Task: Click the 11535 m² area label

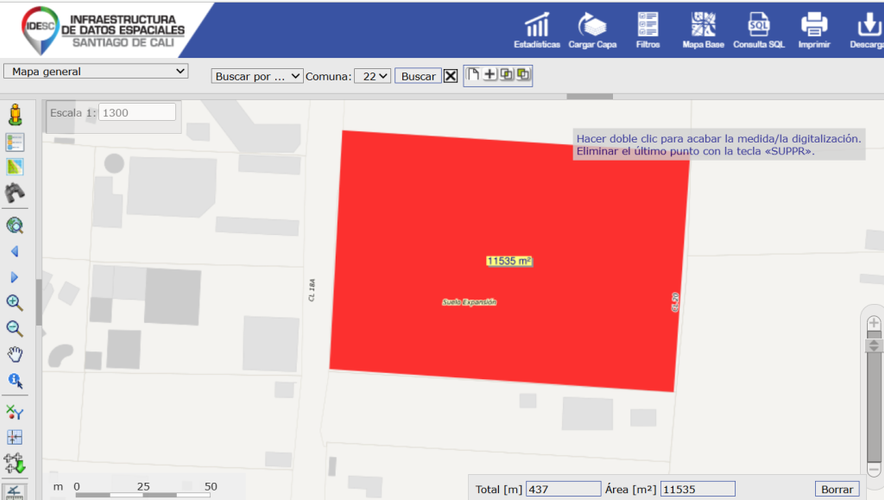Action: (x=509, y=261)
